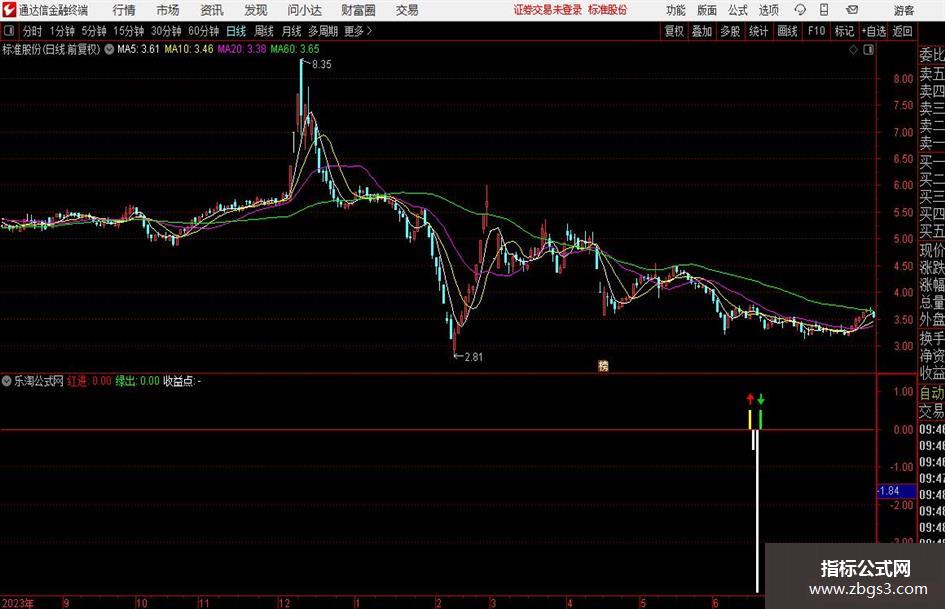The image size is (945, 609).
Task: Open 多周期 multi-period view
Action: click(x=323, y=31)
